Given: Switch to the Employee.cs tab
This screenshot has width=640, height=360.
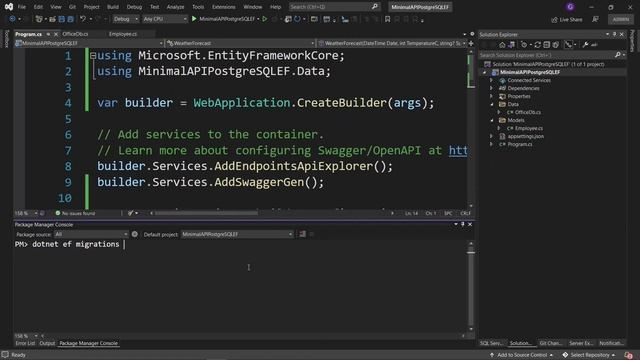Looking at the screenshot, I should coord(123,34).
